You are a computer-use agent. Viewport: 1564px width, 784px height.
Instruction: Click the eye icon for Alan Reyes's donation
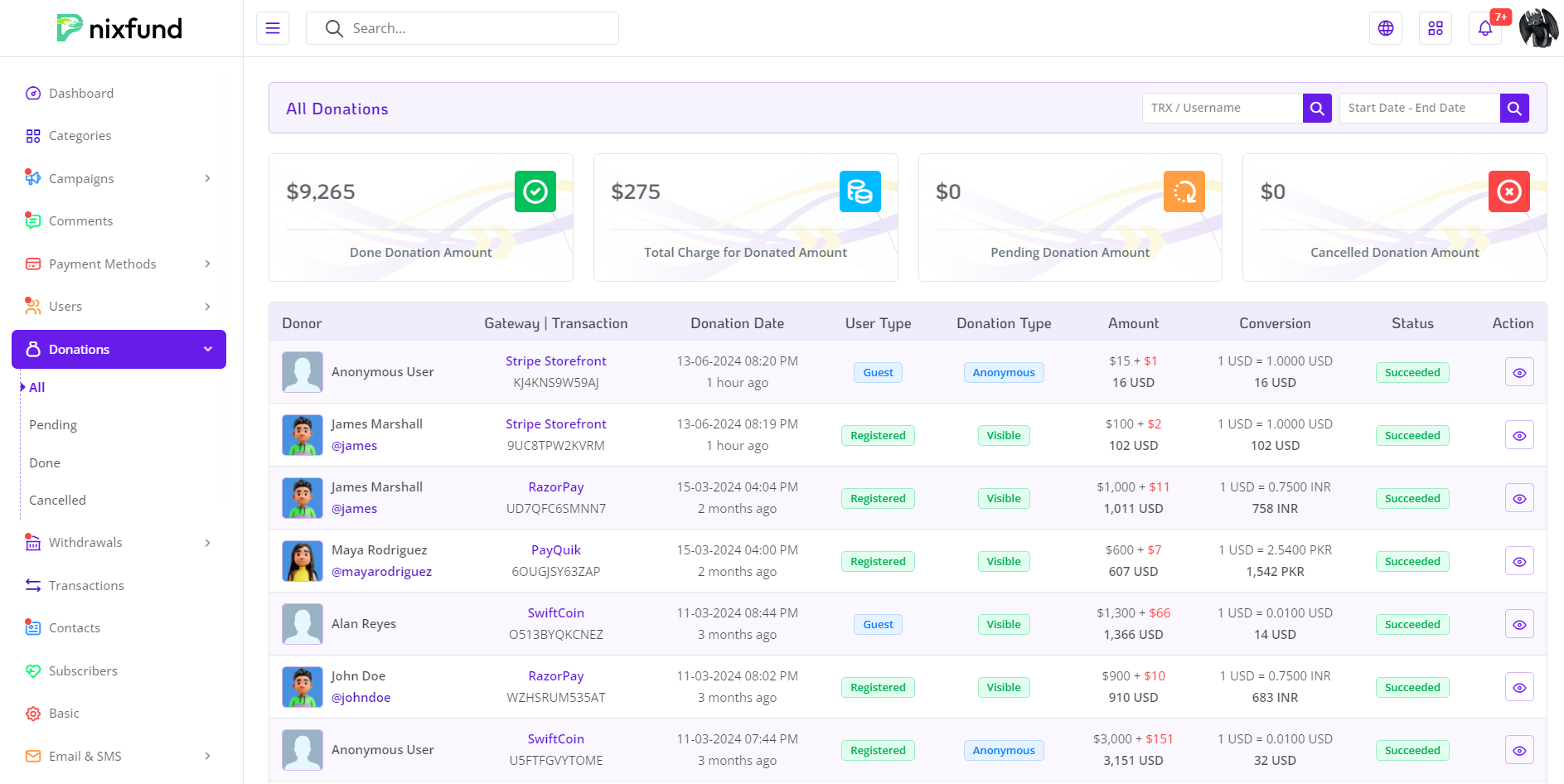[1518, 624]
